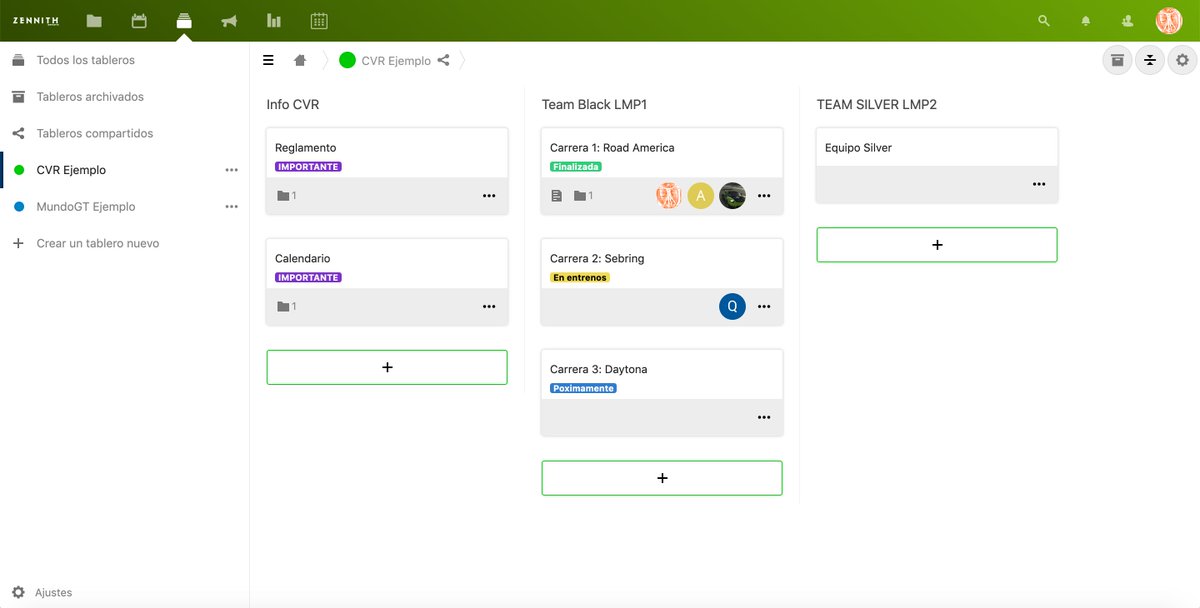Open the three-dot menu on Calendario card
This screenshot has height=608, width=1200.
tap(489, 306)
